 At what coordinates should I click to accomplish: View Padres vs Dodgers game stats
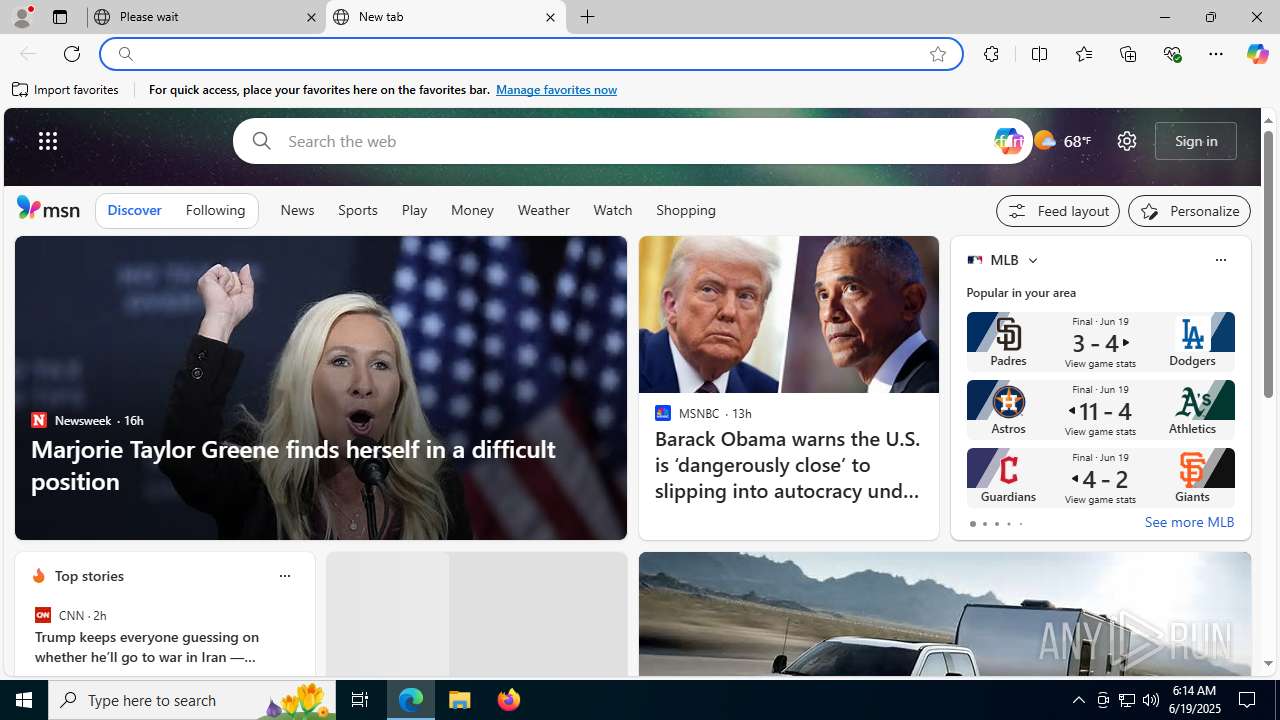coord(1100,342)
